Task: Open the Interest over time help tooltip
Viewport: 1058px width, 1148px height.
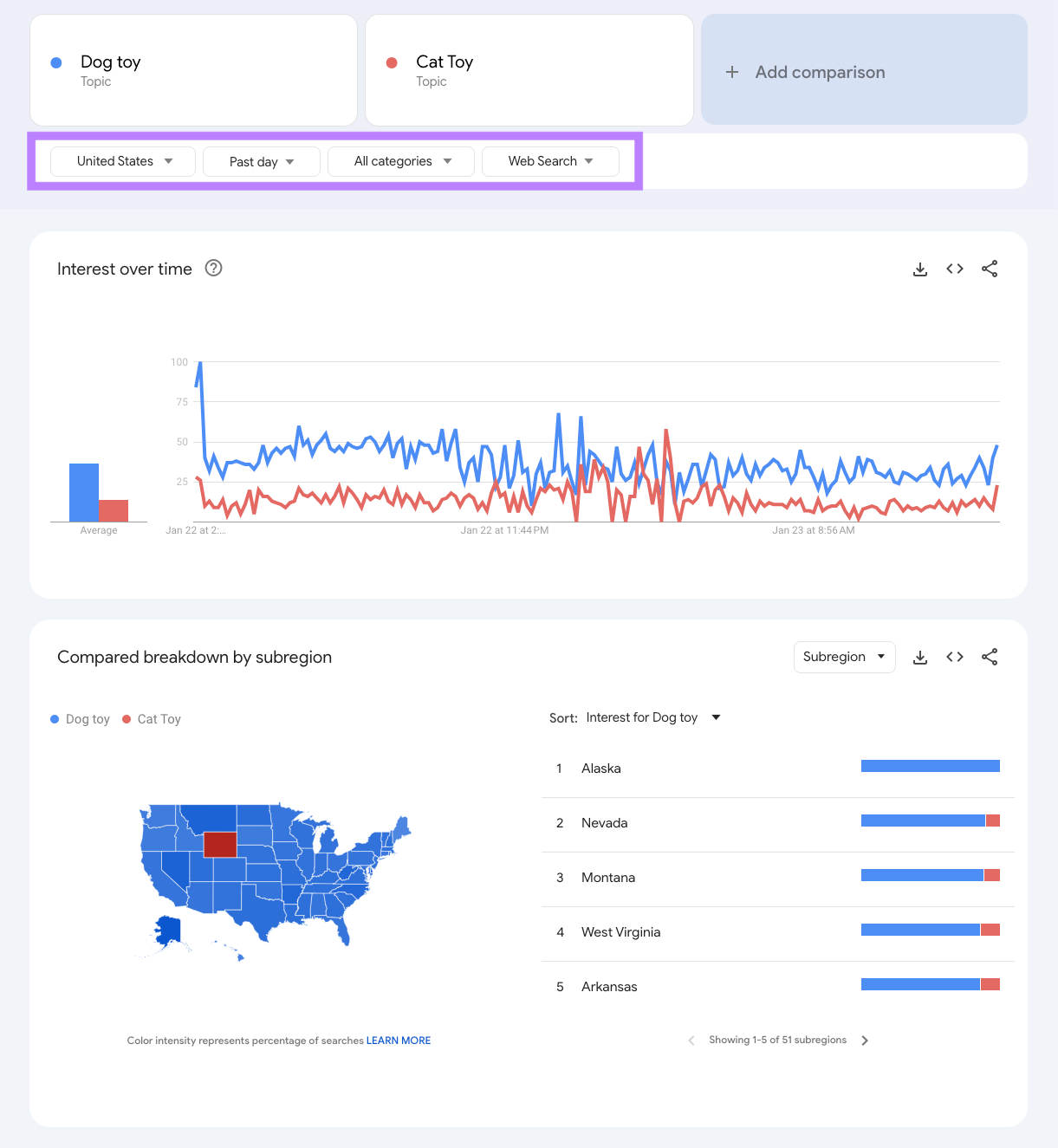Action: (x=213, y=269)
